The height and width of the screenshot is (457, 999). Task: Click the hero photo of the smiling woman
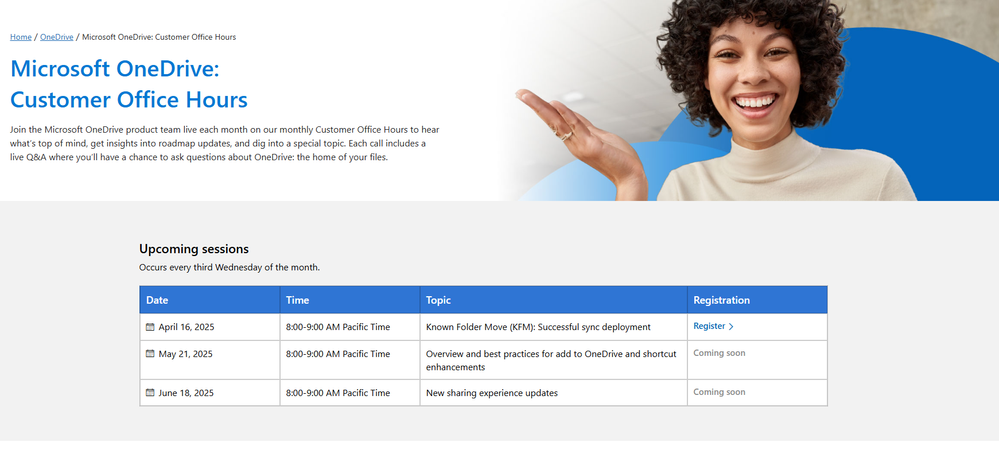pyautogui.click(x=752, y=100)
